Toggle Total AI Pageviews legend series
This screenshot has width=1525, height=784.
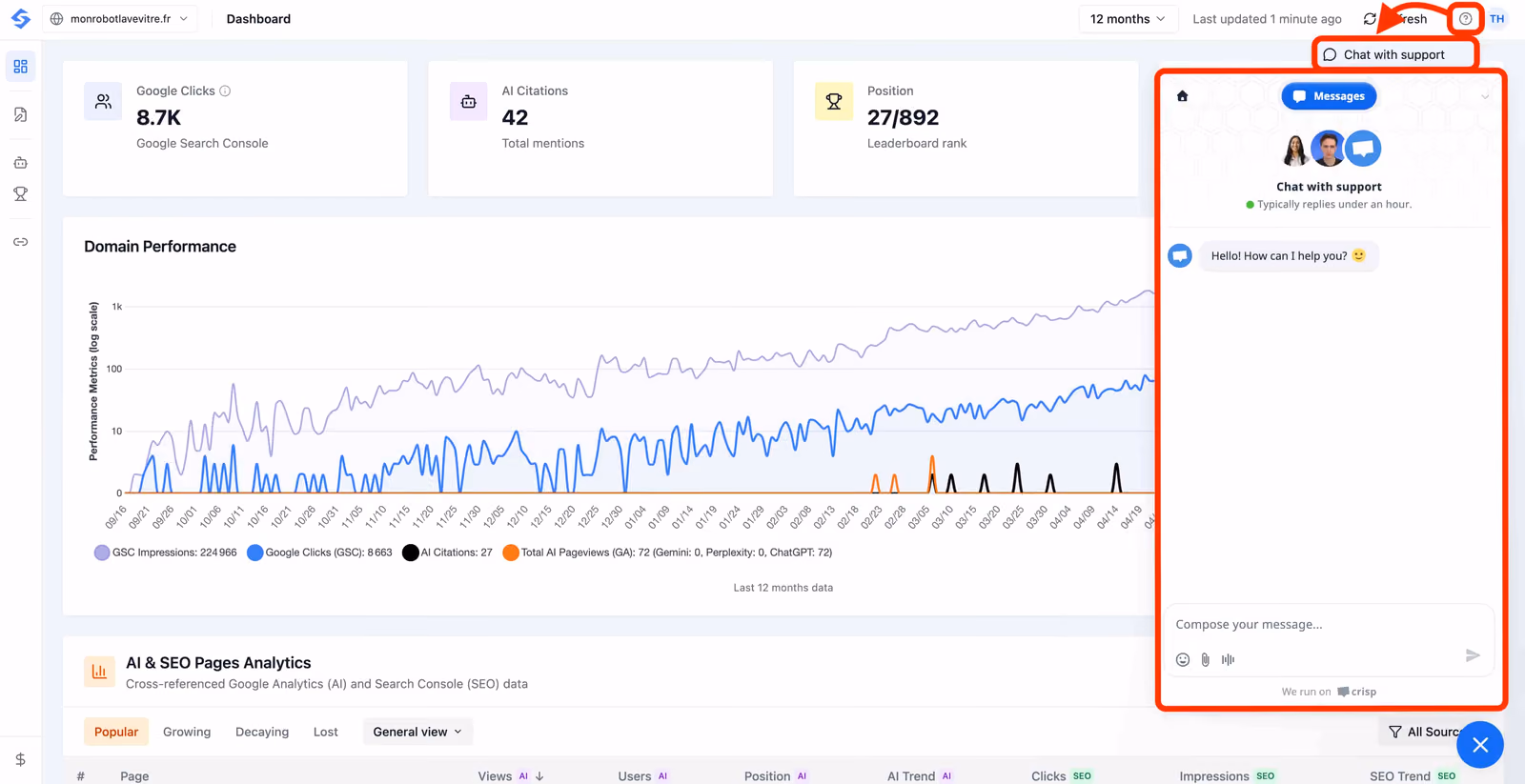click(667, 553)
